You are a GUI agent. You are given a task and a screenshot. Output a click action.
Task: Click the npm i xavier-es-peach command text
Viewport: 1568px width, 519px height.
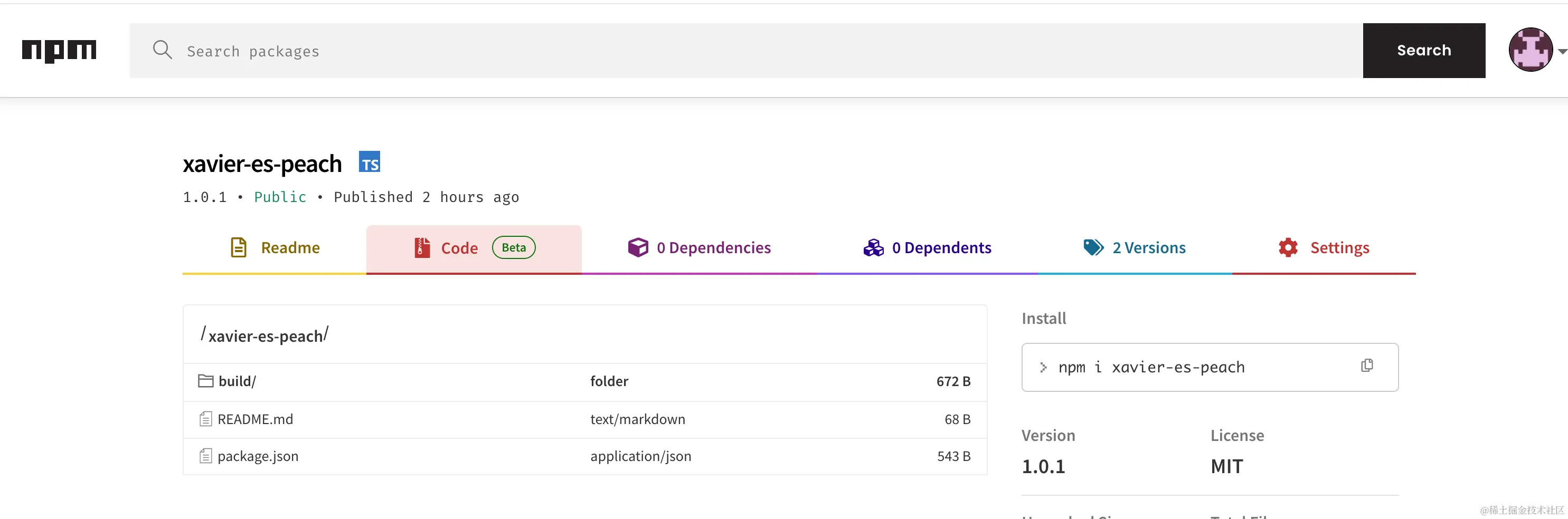tap(1151, 368)
